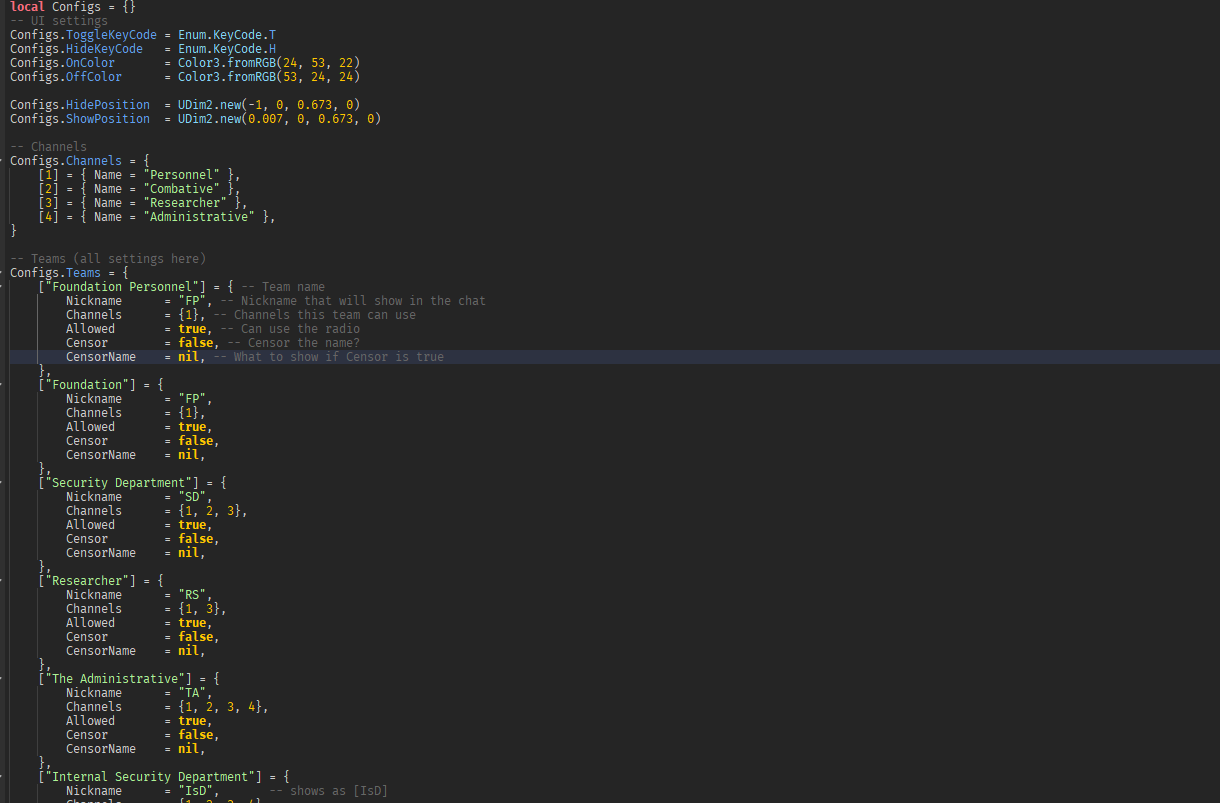
Task: Click Configs.ToggleKeyCode identifier
Action: (84, 35)
